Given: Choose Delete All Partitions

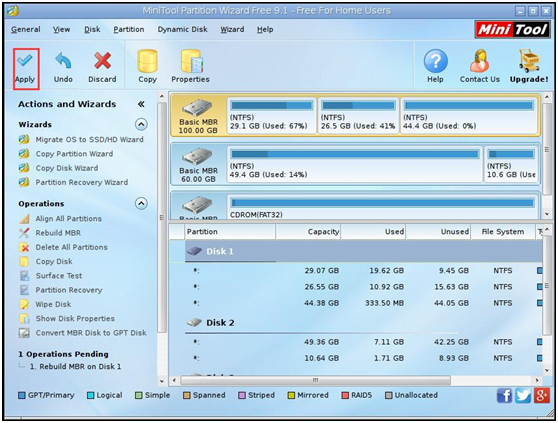Looking at the screenshot, I should (63, 247).
